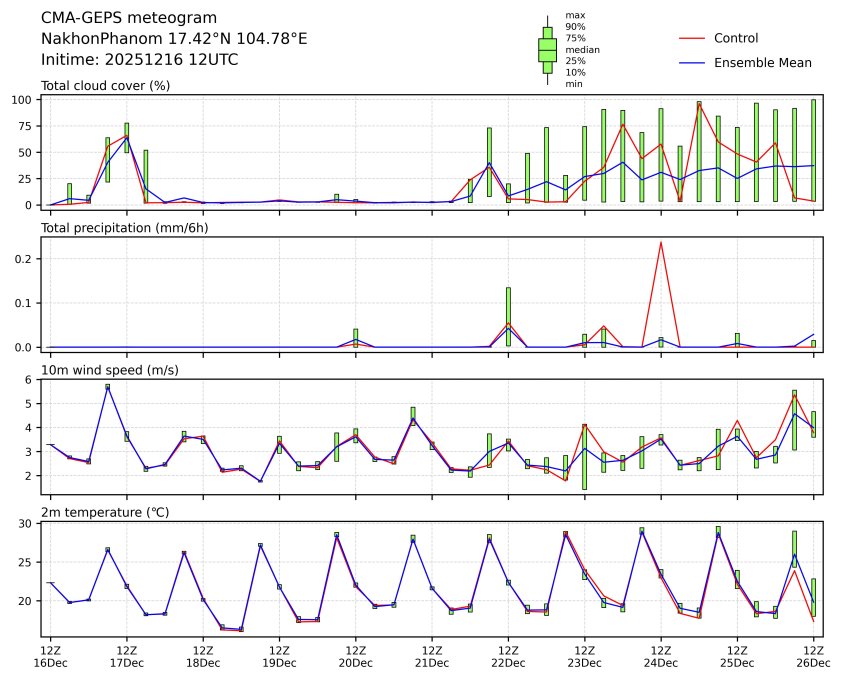This screenshot has height=680, width=842.
Task: Select the 'Ensemble Mean' legend label
Action: pos(762,62)
